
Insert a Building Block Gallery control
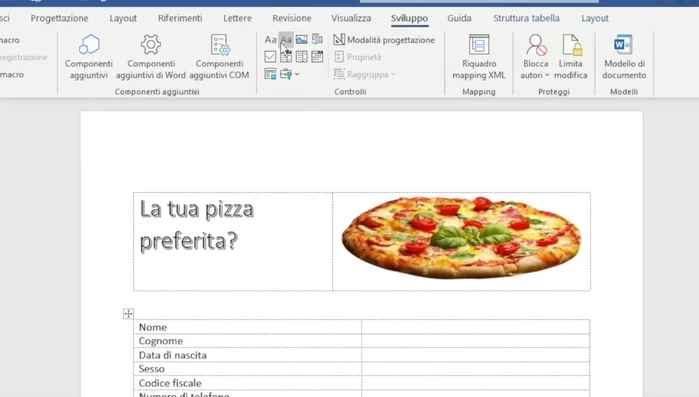click(x=317, y=40)
